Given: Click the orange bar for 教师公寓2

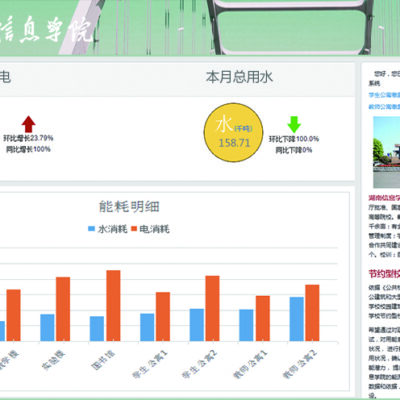Looking at the screenshot, I should tap(312, 313).
